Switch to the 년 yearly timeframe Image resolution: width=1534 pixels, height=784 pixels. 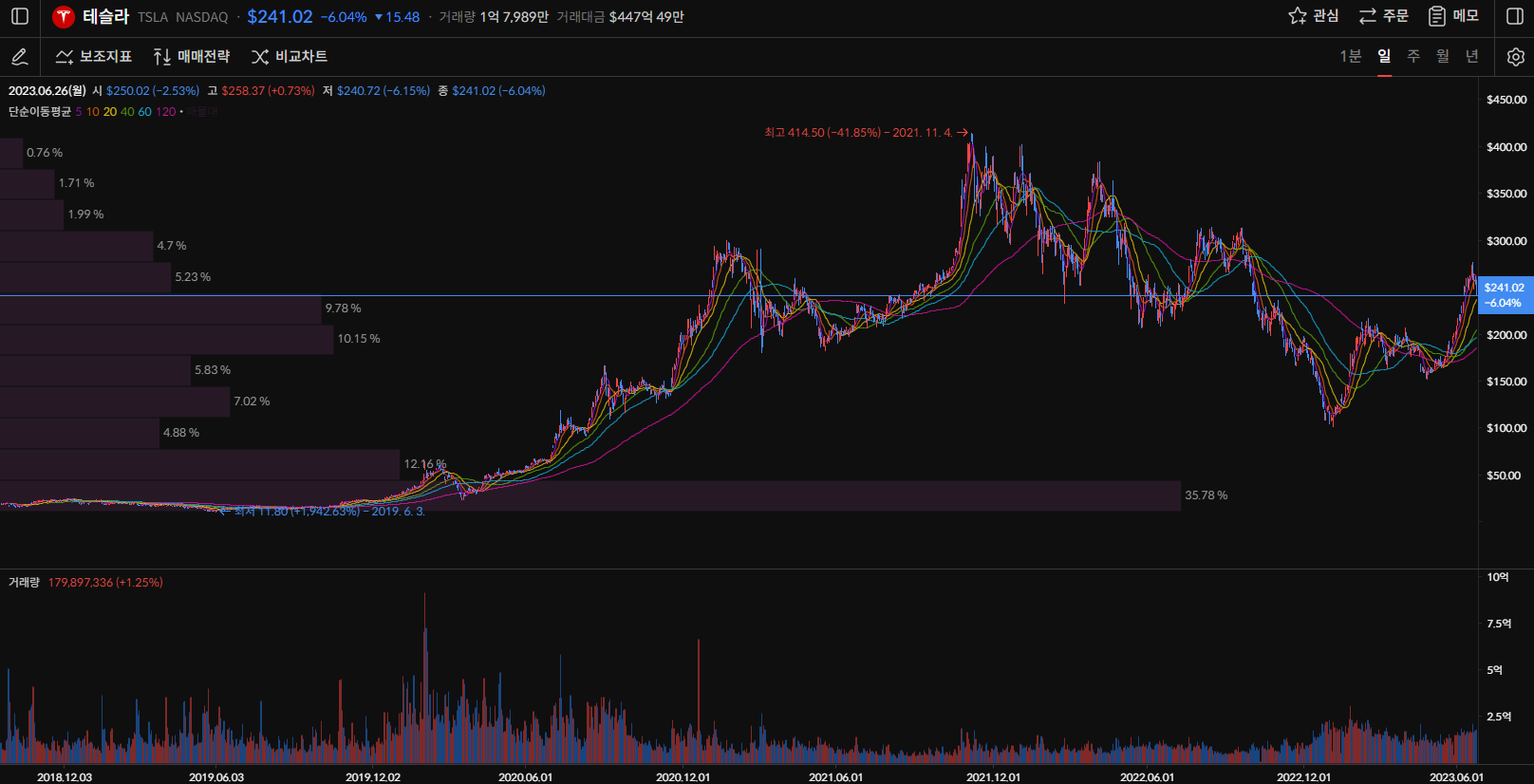click(x=1472, y=57)
